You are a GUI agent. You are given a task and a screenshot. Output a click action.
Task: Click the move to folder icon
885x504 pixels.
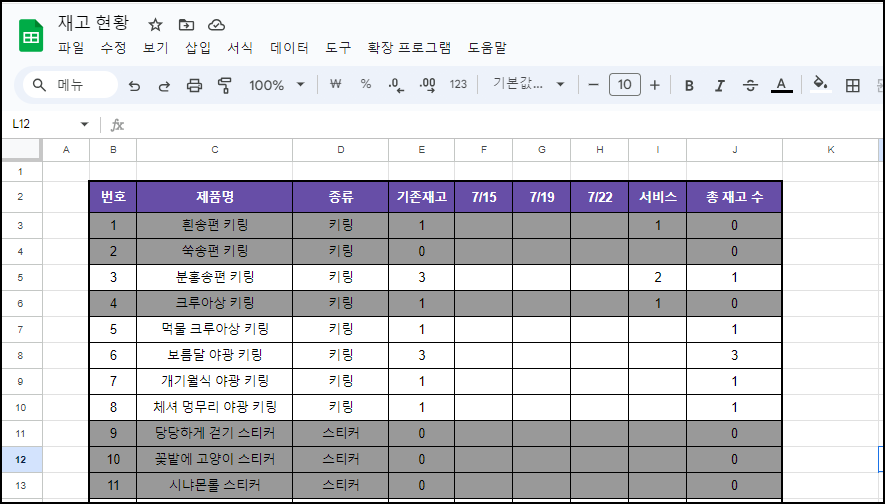(x=186, y=24)
